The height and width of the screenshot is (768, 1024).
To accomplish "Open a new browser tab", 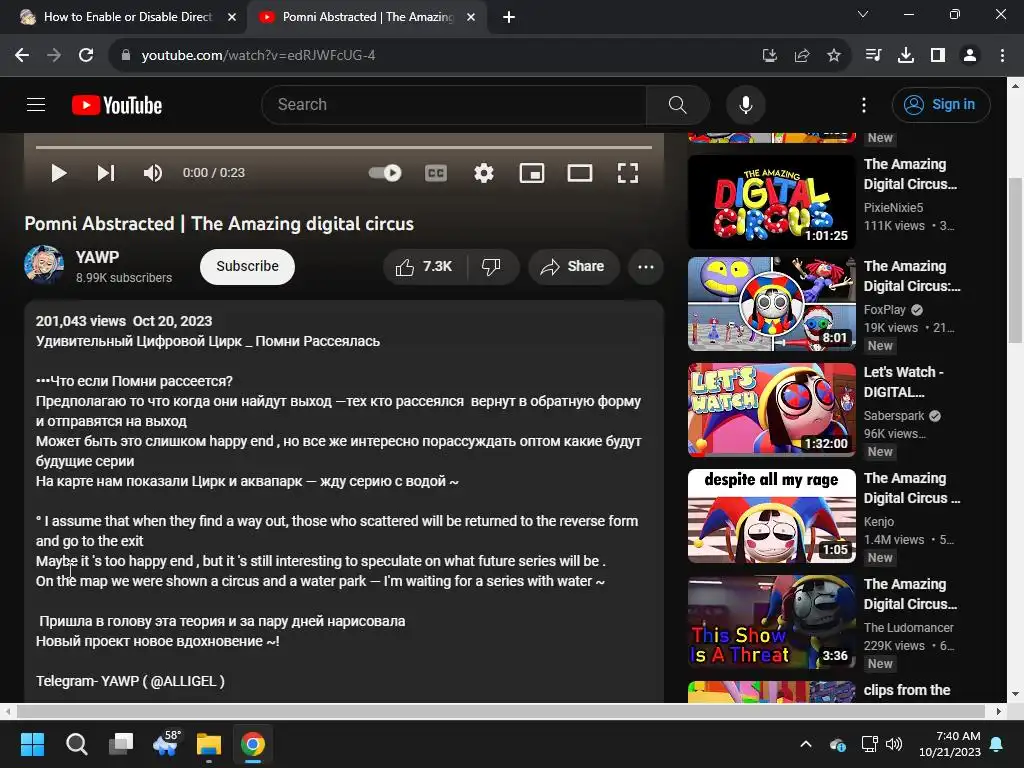I will pos(509,17).
